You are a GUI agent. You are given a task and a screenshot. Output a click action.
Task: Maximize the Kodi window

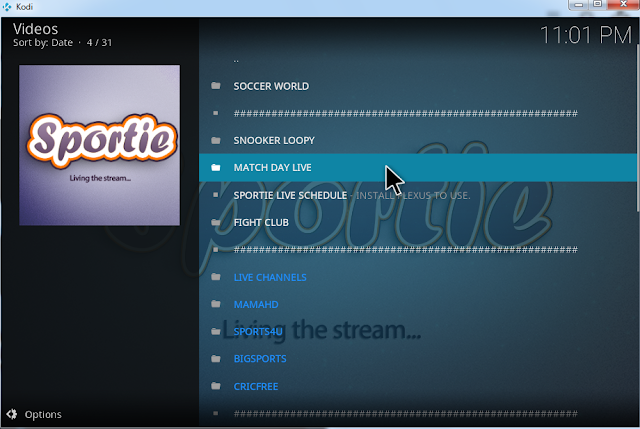tap(597, 4)
